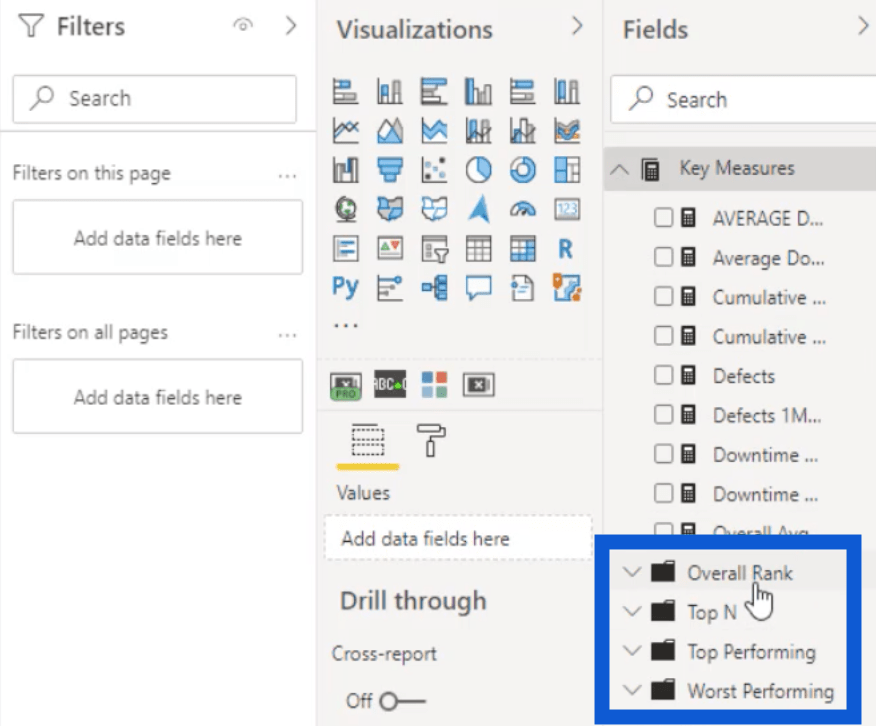
Task: Collapse the Fields pane arrow
Action: [x=864, y=26]
